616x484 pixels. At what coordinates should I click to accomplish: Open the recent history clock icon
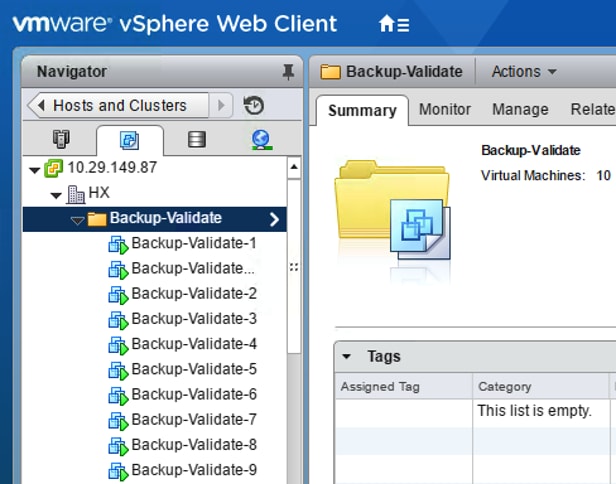(254, 105)
